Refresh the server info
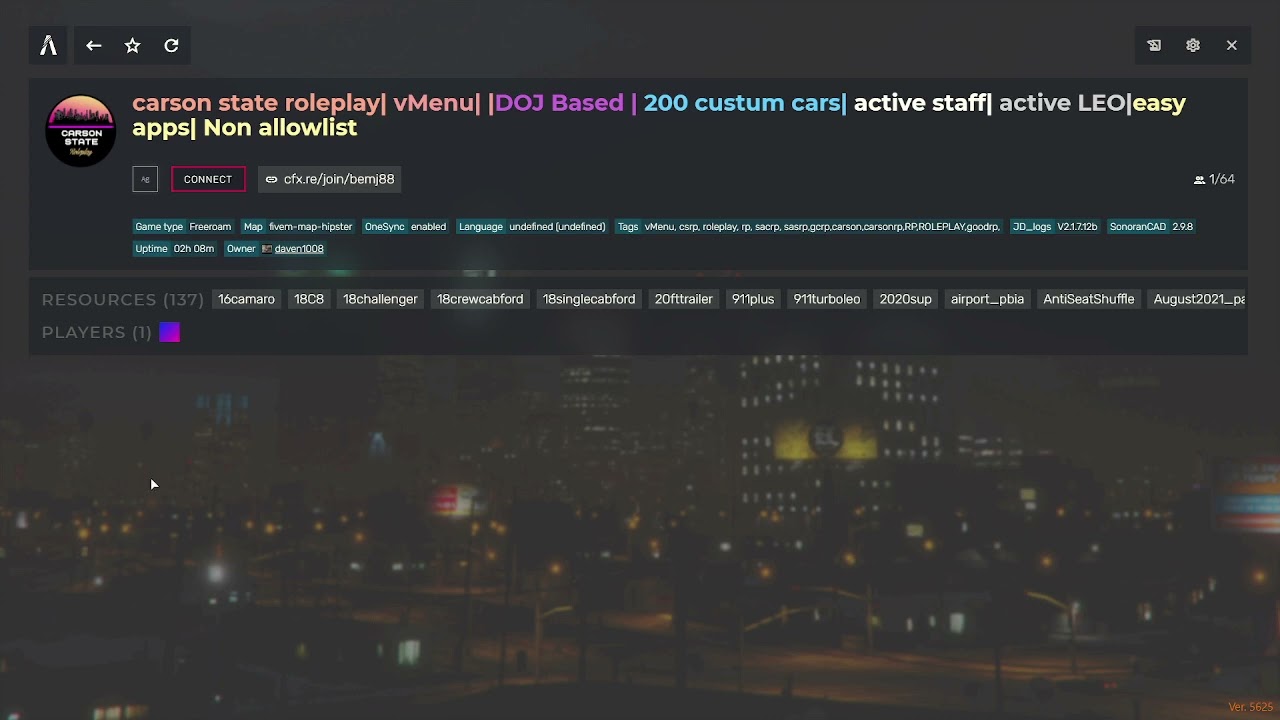Image resolution: width=1280 pixels, height=720 pixels. (x=171, y=45)
